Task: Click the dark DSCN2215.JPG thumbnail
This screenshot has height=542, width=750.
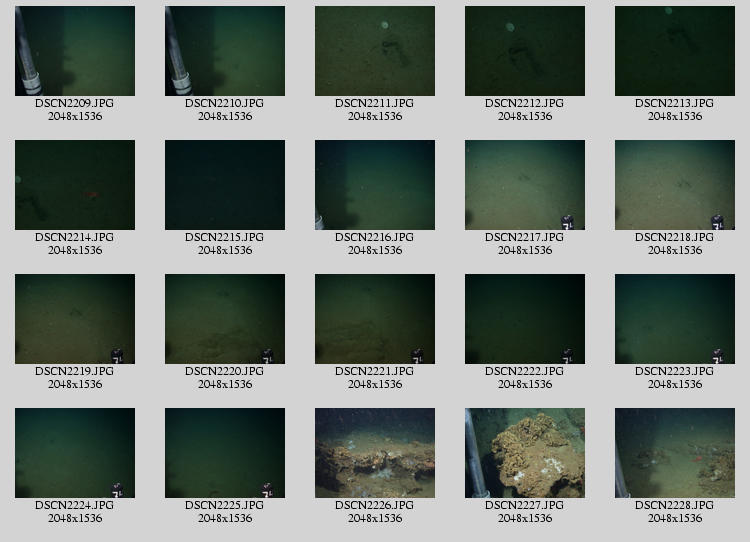Action: (x=225, y=185)
